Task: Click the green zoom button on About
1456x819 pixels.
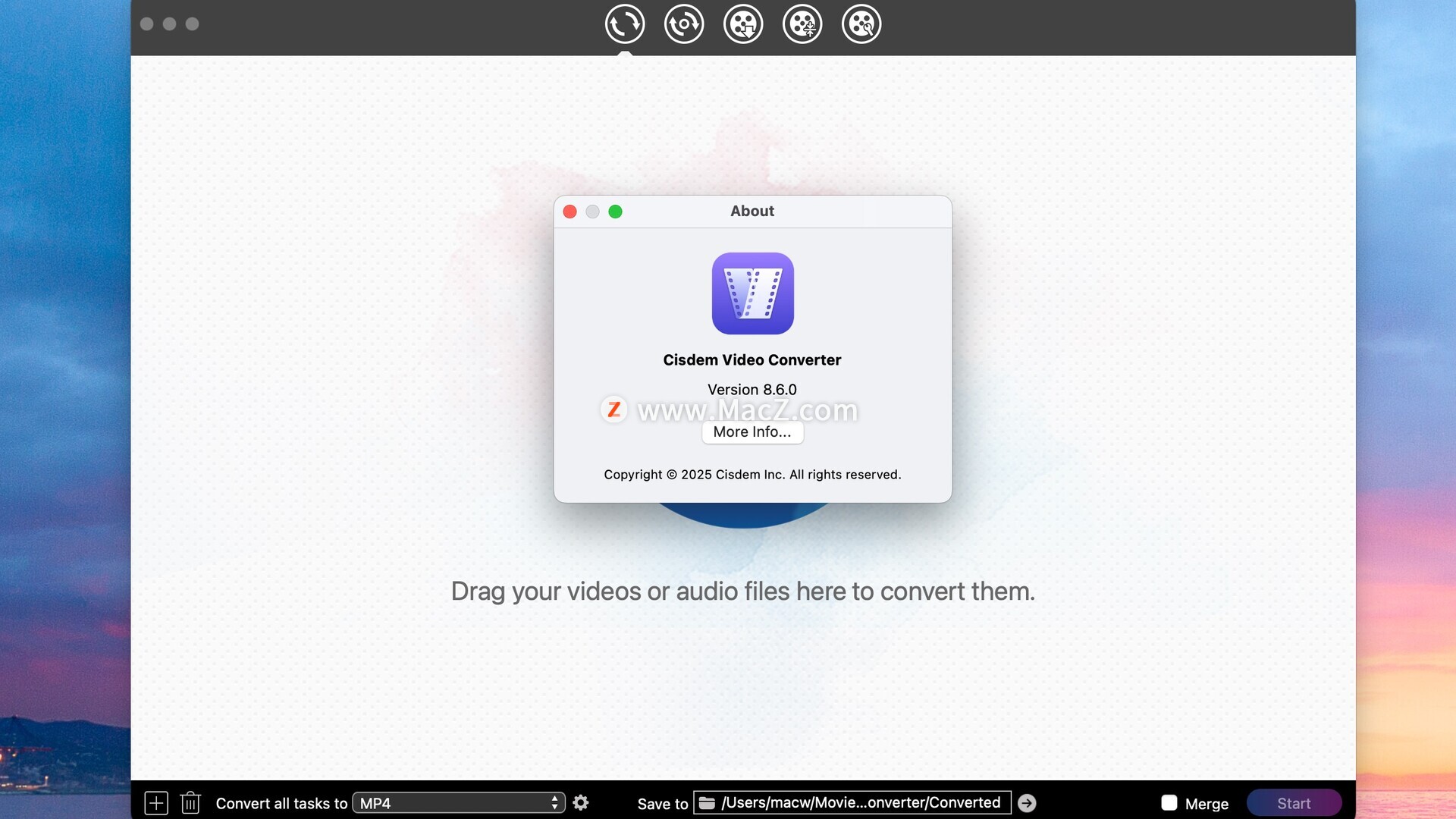Action: pyautogui.click(x=616, y=212)
